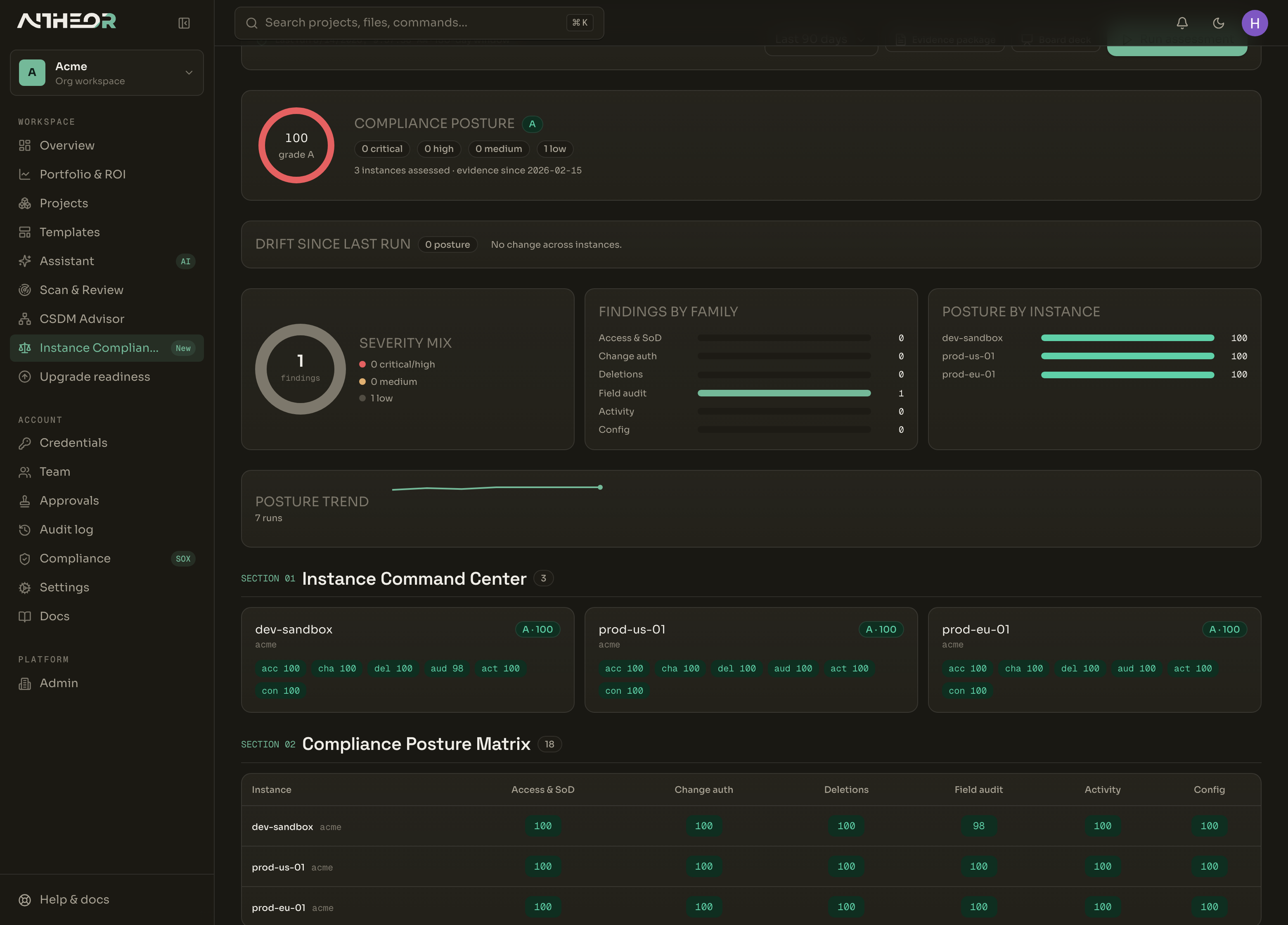Expand the Acme workspace switcher
Viewport: 1288px width, 925px height.
click(x=107, y=73)
